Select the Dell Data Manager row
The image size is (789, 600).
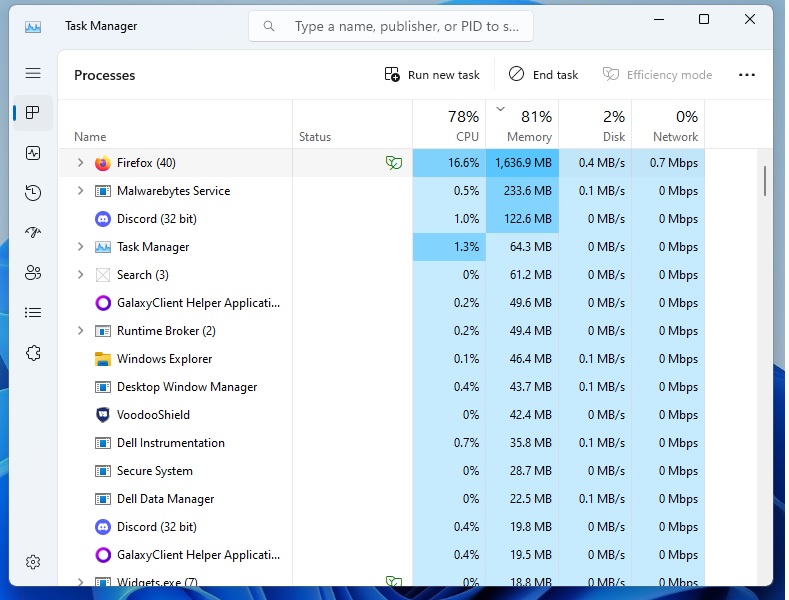tap(381, 499)
